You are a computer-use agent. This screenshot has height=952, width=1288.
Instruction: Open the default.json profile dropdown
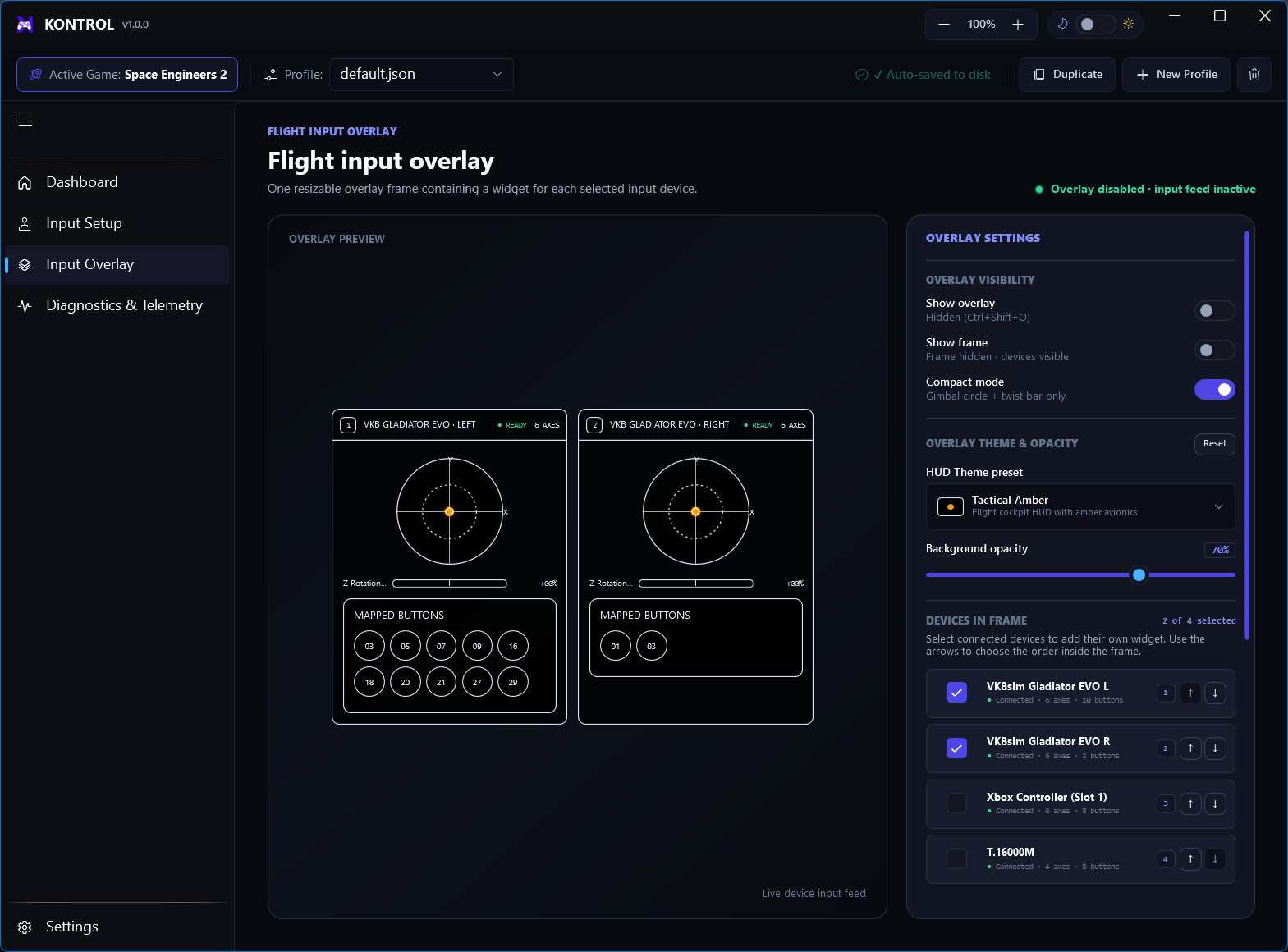421,75
